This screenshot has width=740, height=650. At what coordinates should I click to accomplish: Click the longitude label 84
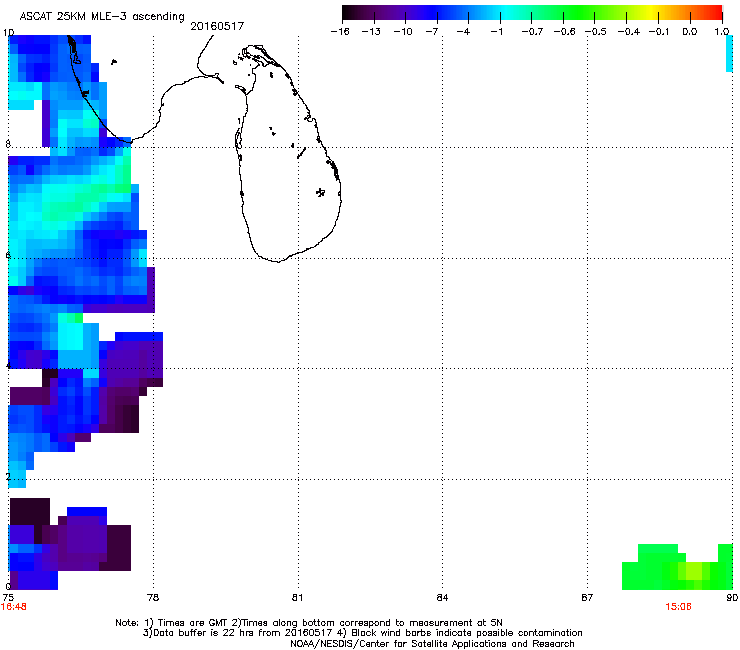pos(442,598)
